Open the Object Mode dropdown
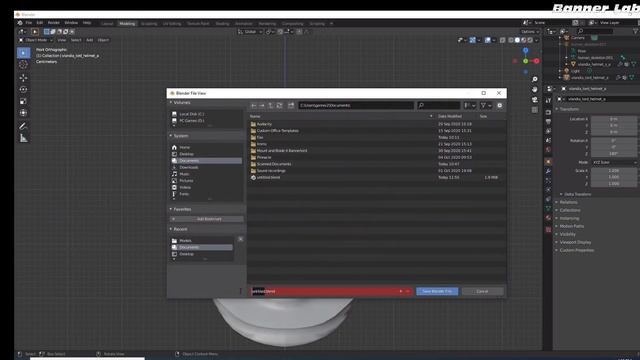This screenshot has width=640, height=360. 36,40
